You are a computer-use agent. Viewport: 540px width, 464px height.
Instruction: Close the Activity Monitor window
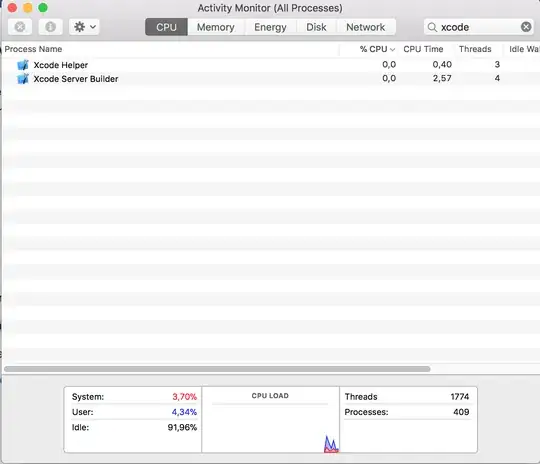pos(12,8)
